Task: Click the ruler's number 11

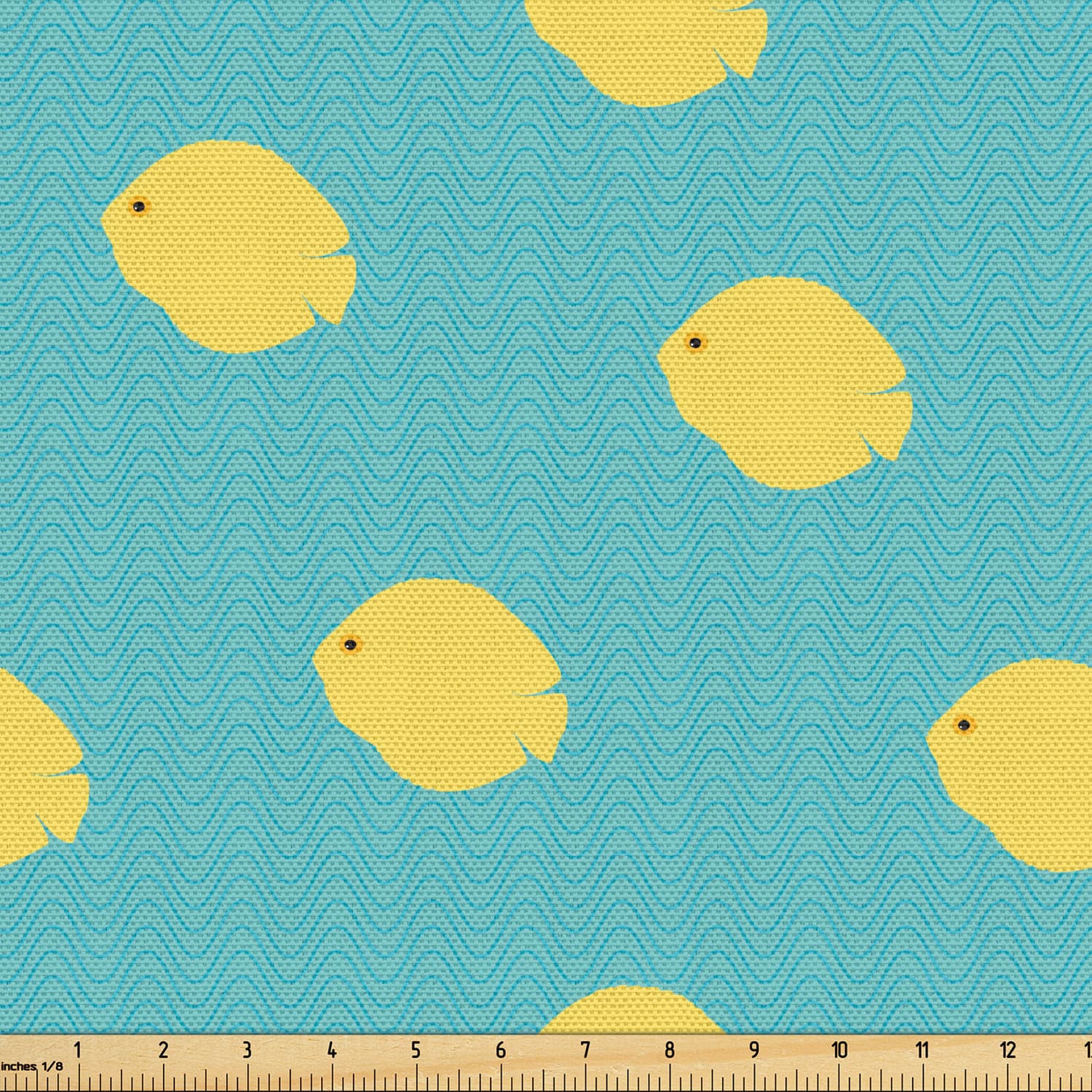Action: [922, 1050]
